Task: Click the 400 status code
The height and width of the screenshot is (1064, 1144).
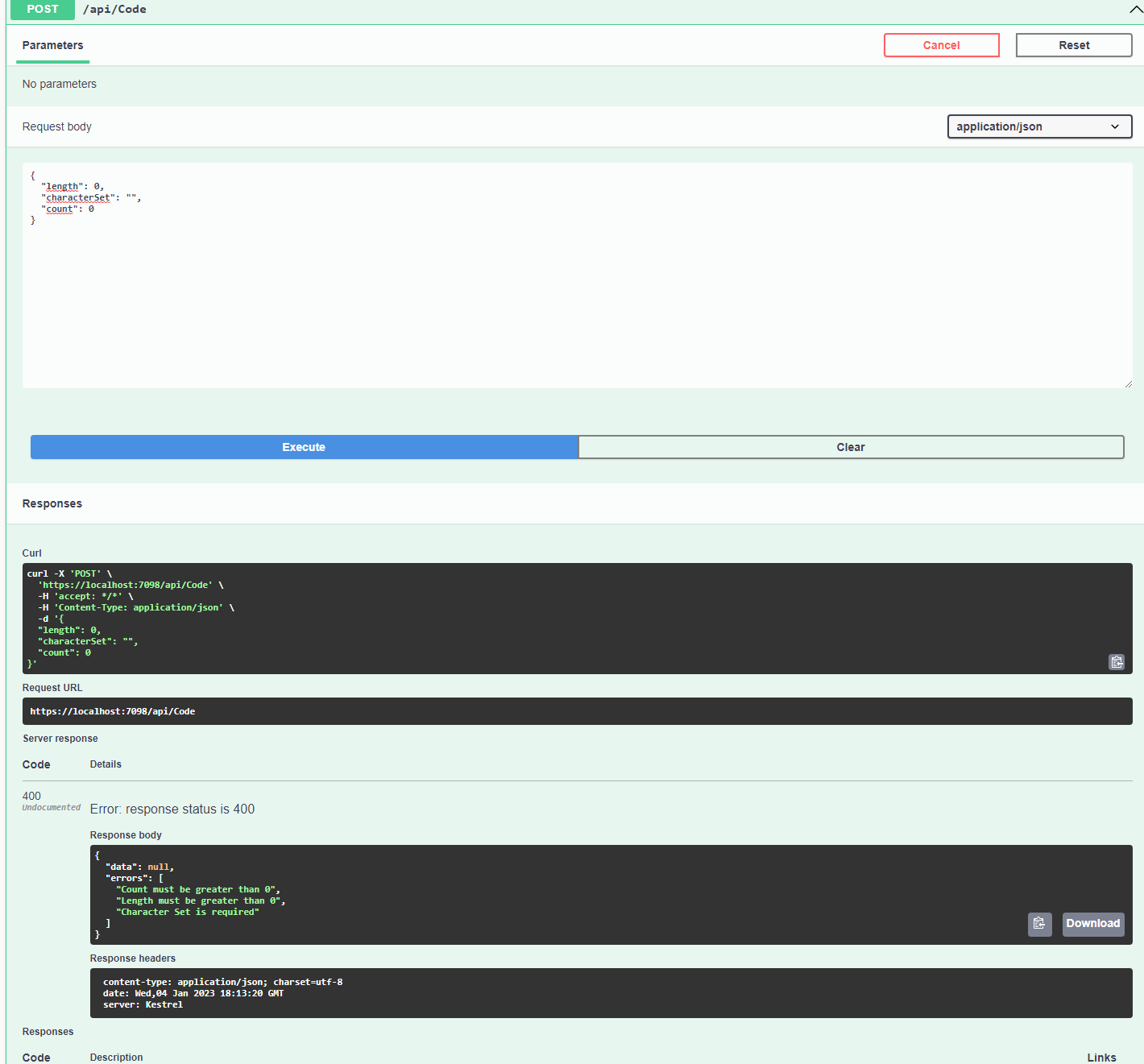Action: click(x=31, y=796)
